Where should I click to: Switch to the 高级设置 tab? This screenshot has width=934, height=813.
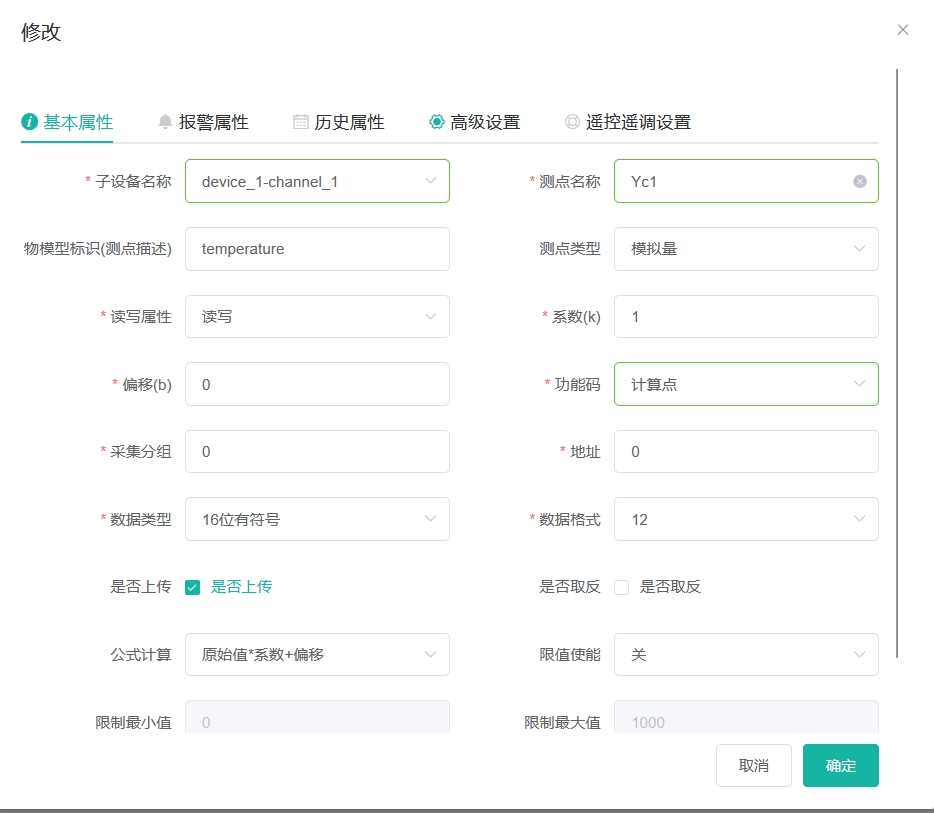pyautogui.click(x=474, y=122)
